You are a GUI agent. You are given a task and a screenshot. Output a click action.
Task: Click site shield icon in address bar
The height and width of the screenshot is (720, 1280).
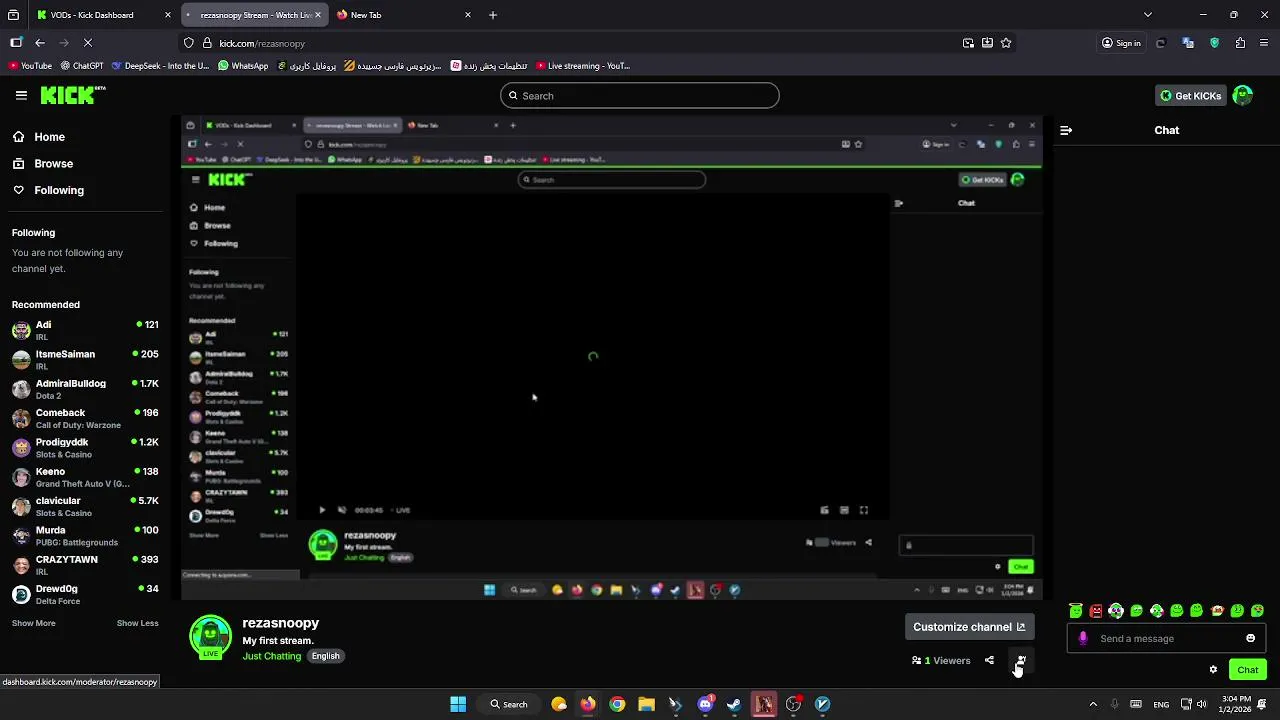click(188, 43)
